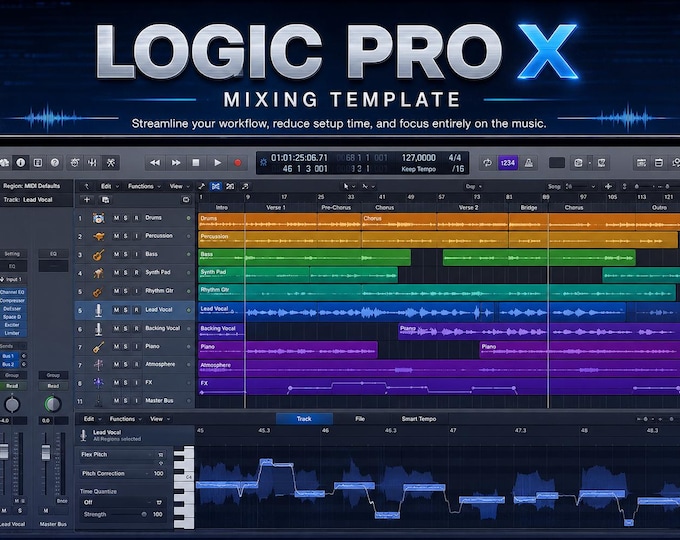680x540 pixels.
Task: Click the Rewind transport button
Action: 155,163
